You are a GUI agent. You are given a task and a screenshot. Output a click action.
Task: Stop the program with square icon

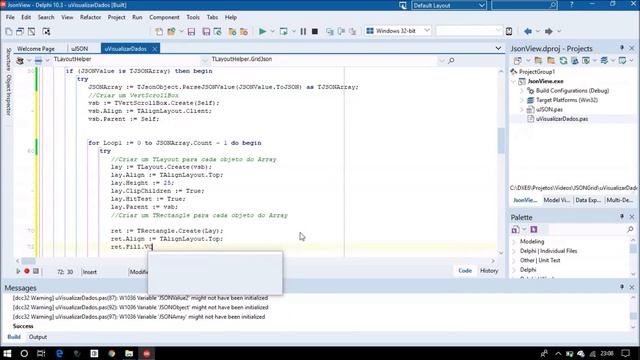tap(315, 31)
